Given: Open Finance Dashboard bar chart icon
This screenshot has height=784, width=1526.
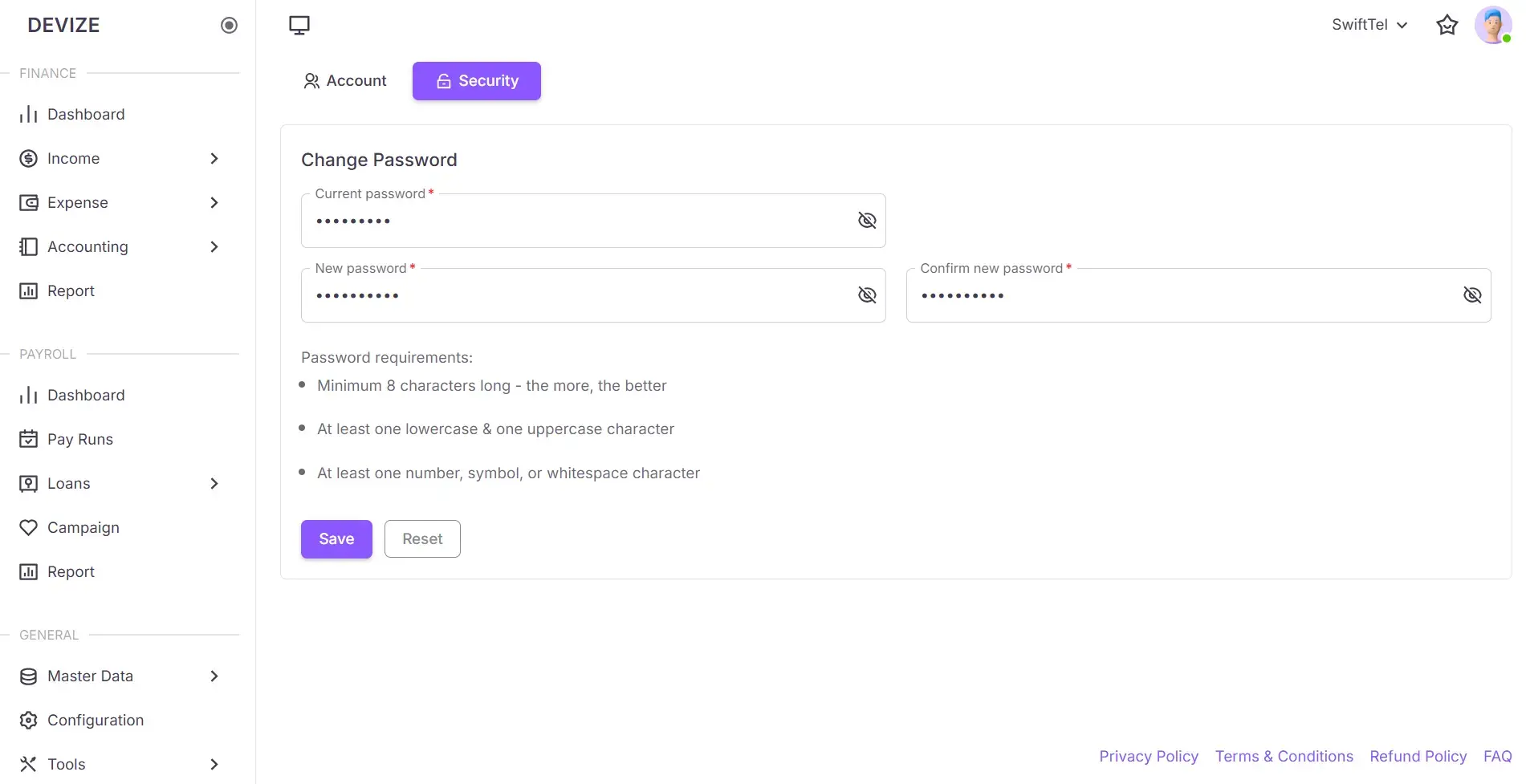Looking at the screenshot, I should [28, 114].
